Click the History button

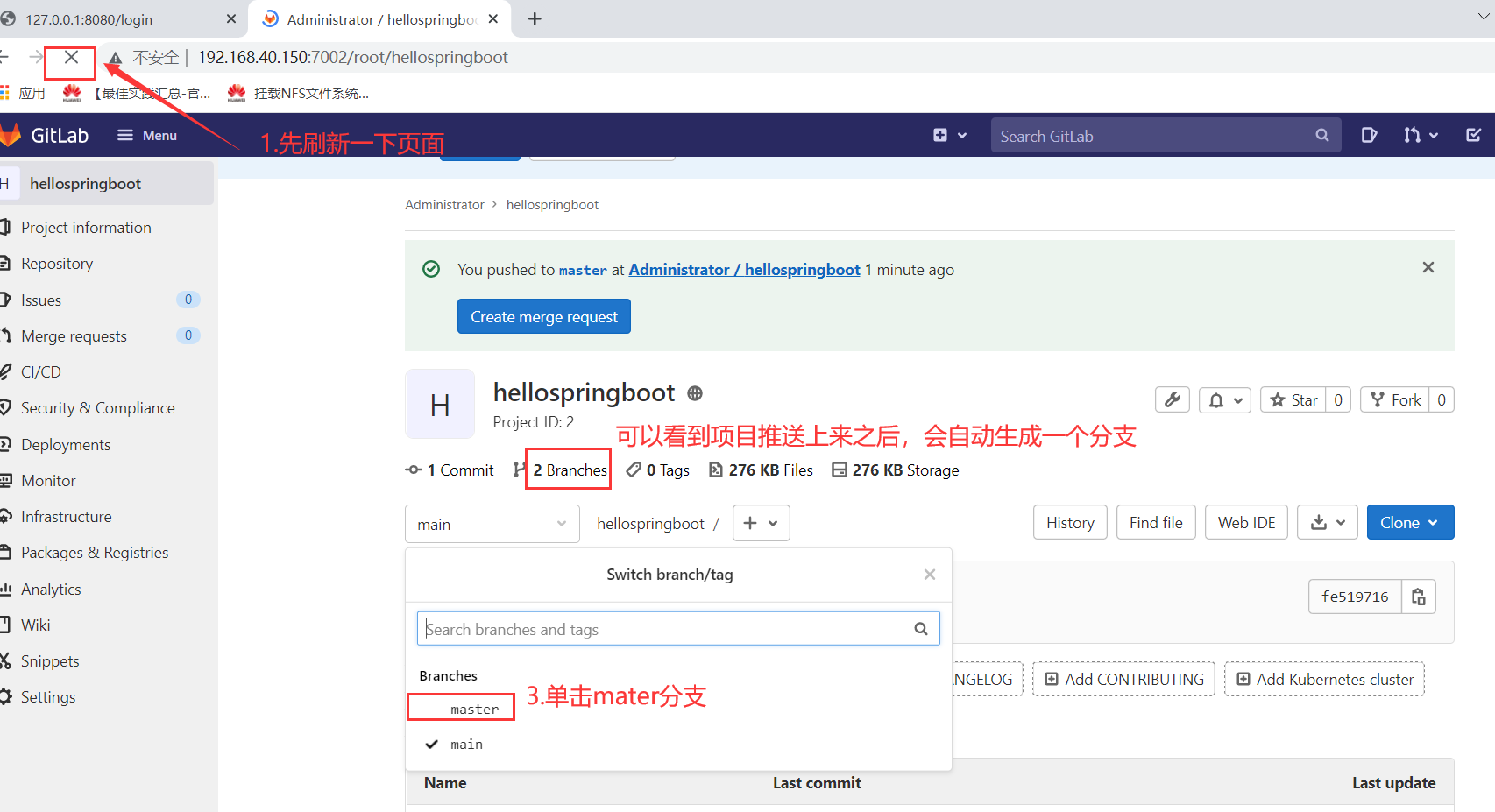pos(1070,522)
